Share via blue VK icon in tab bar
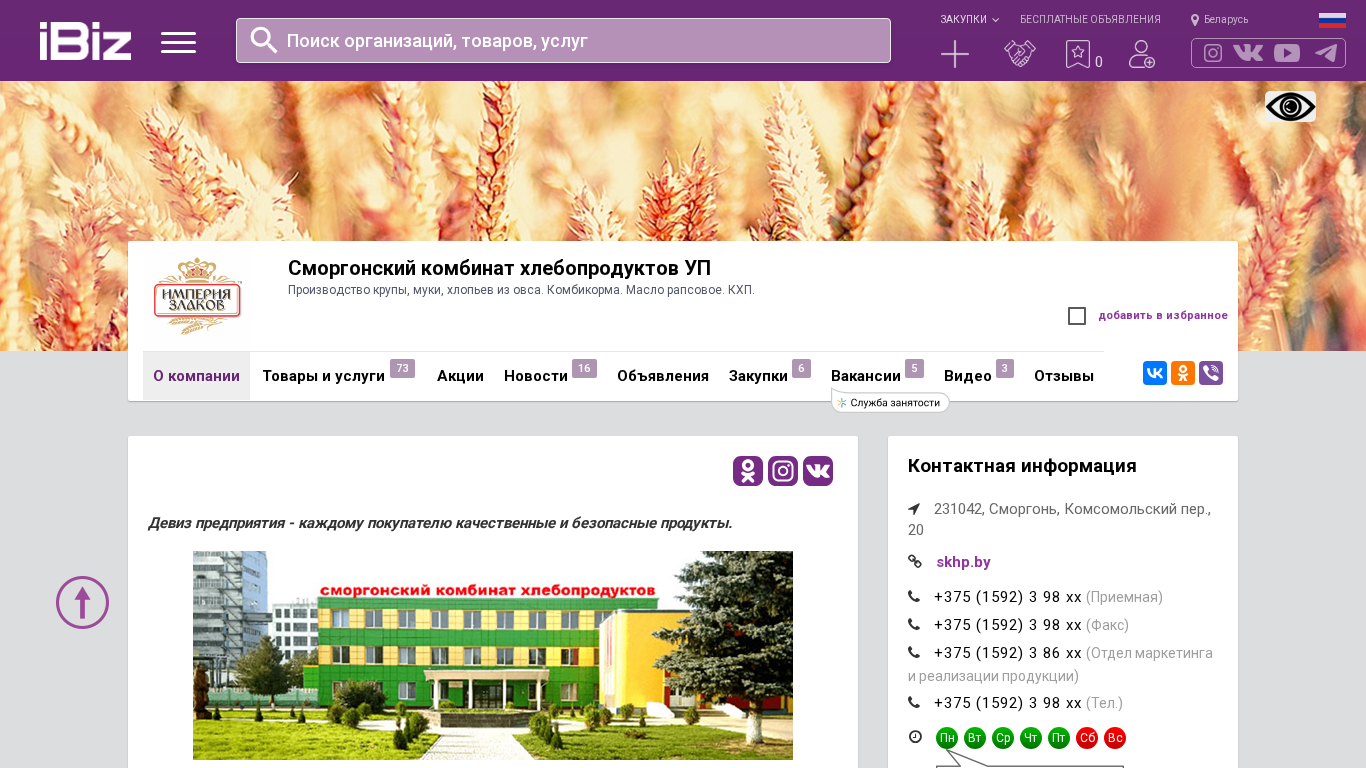 click(x=1155, y=373)
